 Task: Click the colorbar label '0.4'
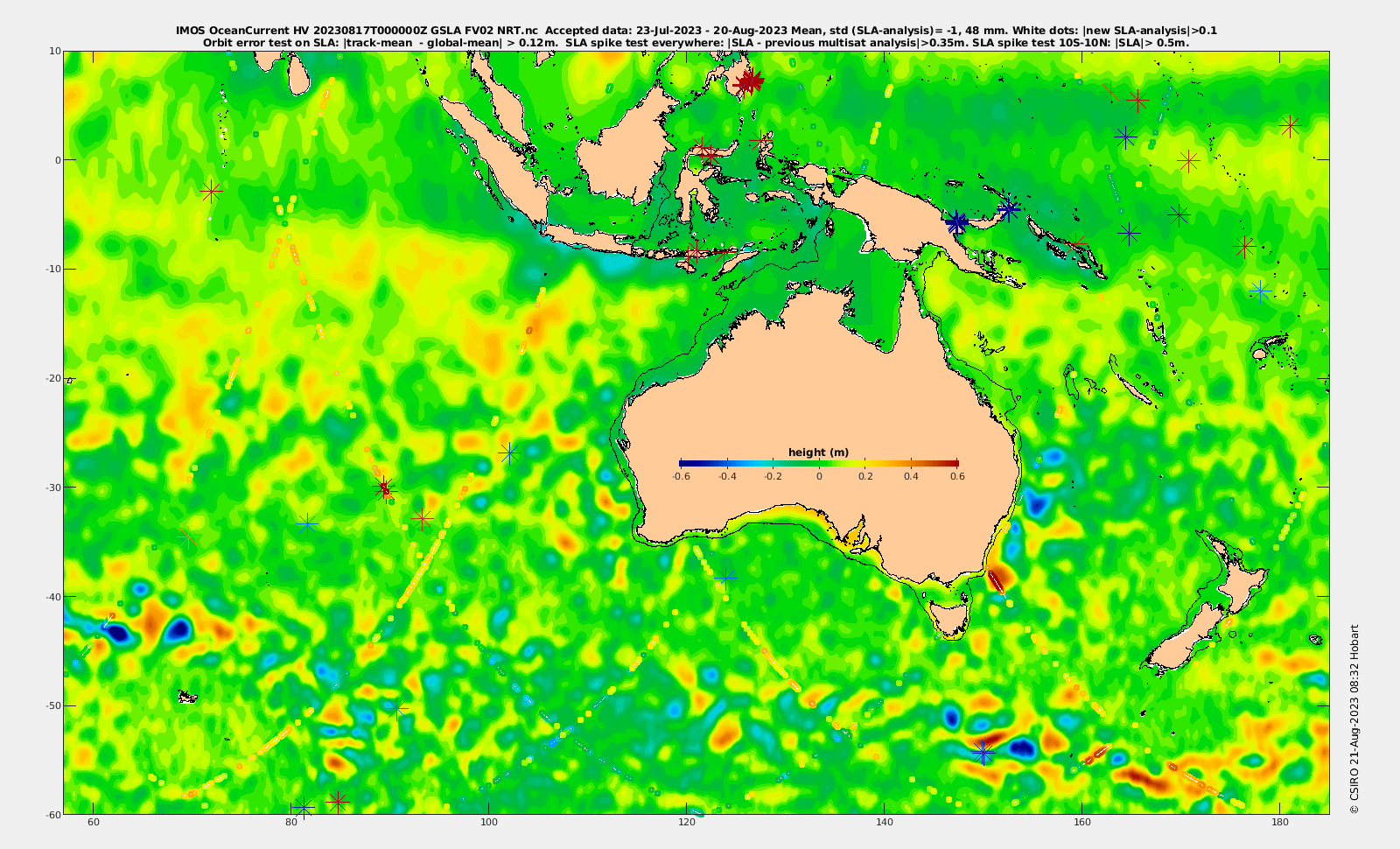pos(912,476)
